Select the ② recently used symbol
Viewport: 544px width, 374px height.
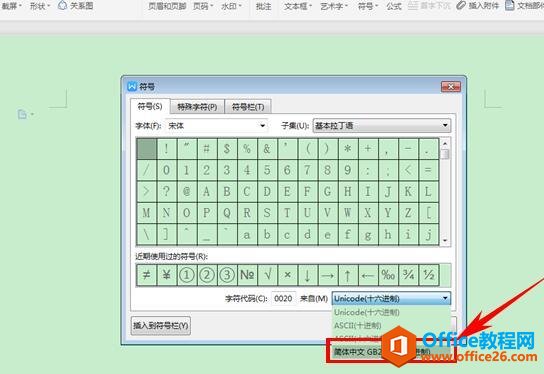pyautogui.click(x=207, y=275)
